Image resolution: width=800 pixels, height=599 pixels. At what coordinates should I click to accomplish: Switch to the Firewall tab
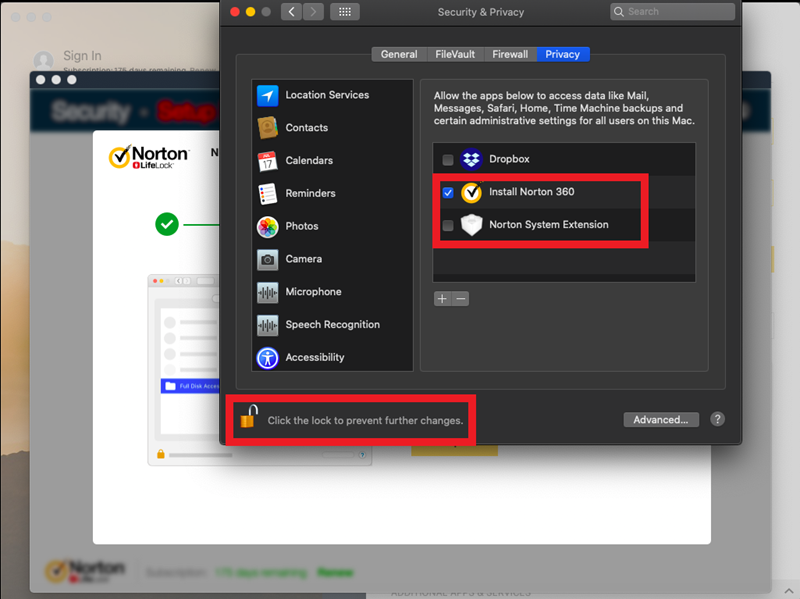tap(510, 54)
